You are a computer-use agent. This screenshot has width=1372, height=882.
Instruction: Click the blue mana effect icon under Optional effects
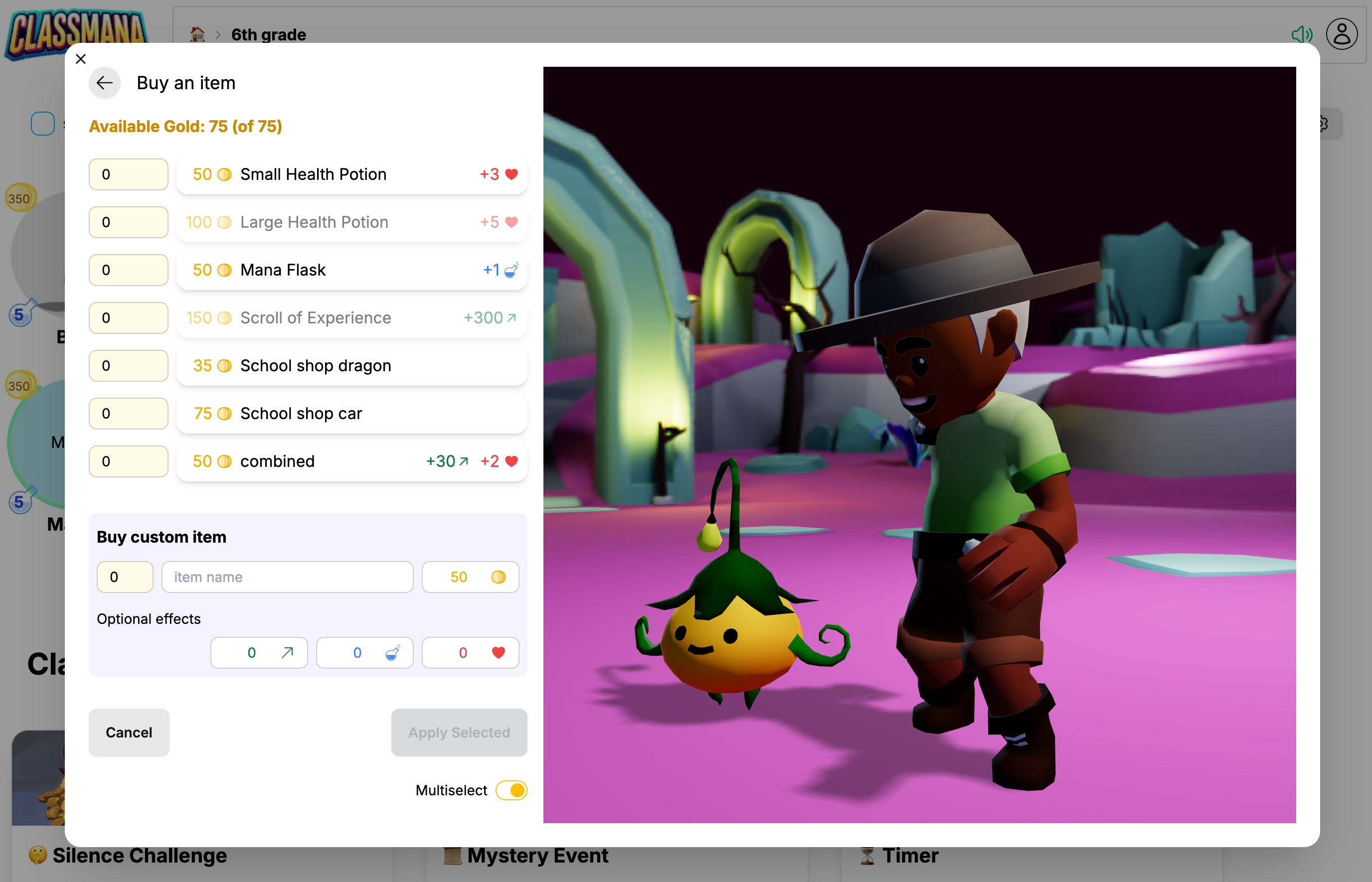tap(391, 652)
